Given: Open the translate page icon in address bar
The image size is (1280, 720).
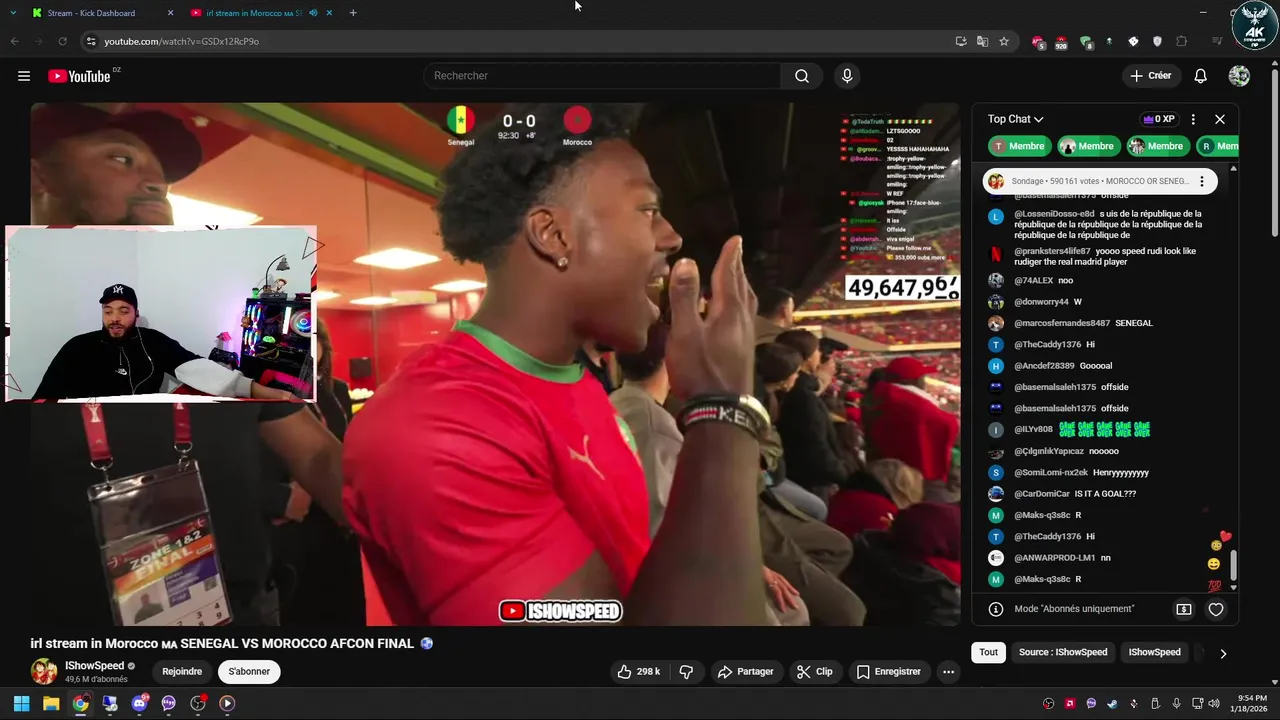Looking at the screenshot, I should pos(982,41).
